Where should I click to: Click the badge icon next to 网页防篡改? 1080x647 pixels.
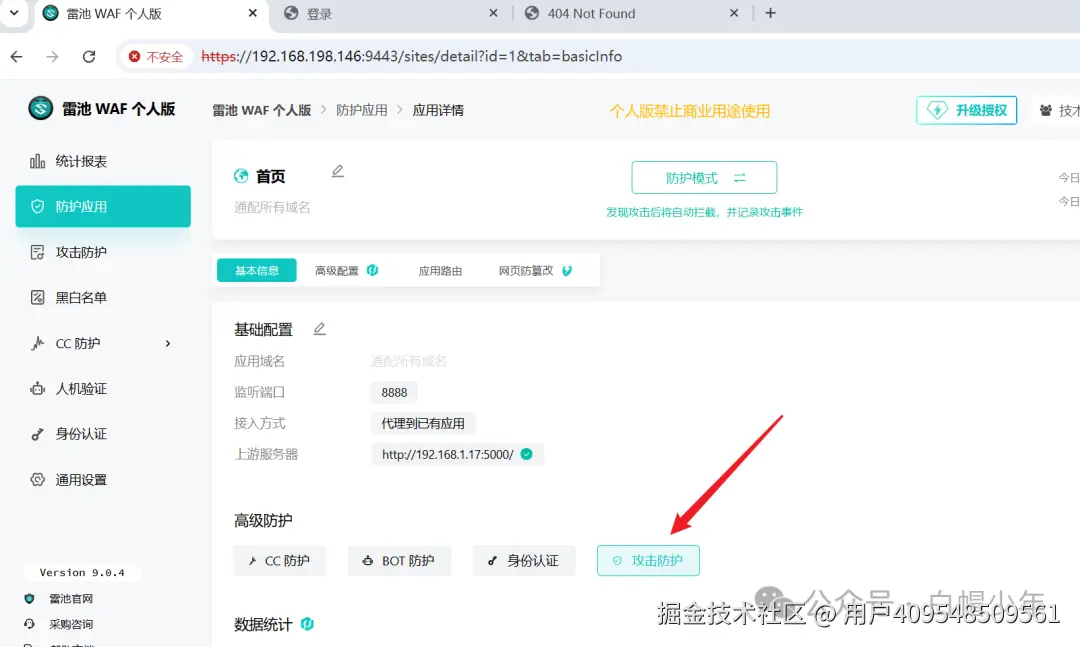pyautogui.click(x=567, y=271)
